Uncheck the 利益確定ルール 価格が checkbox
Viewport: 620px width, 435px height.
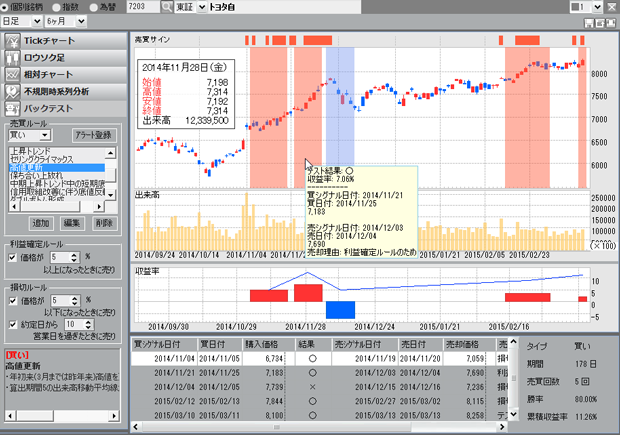[13, 257]
